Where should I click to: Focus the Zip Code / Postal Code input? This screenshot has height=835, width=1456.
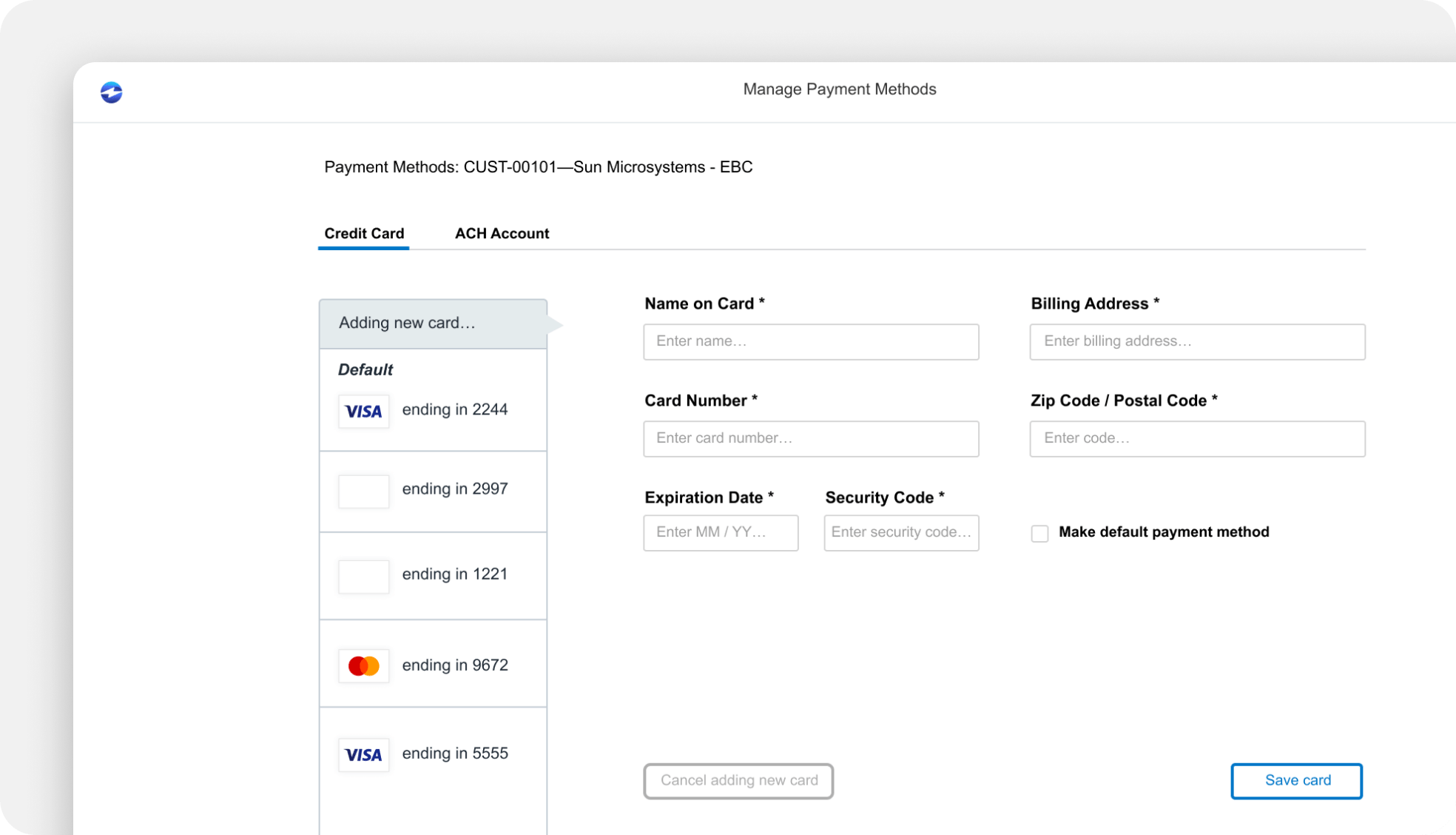pyautogui.click(x=1197, y=438)
